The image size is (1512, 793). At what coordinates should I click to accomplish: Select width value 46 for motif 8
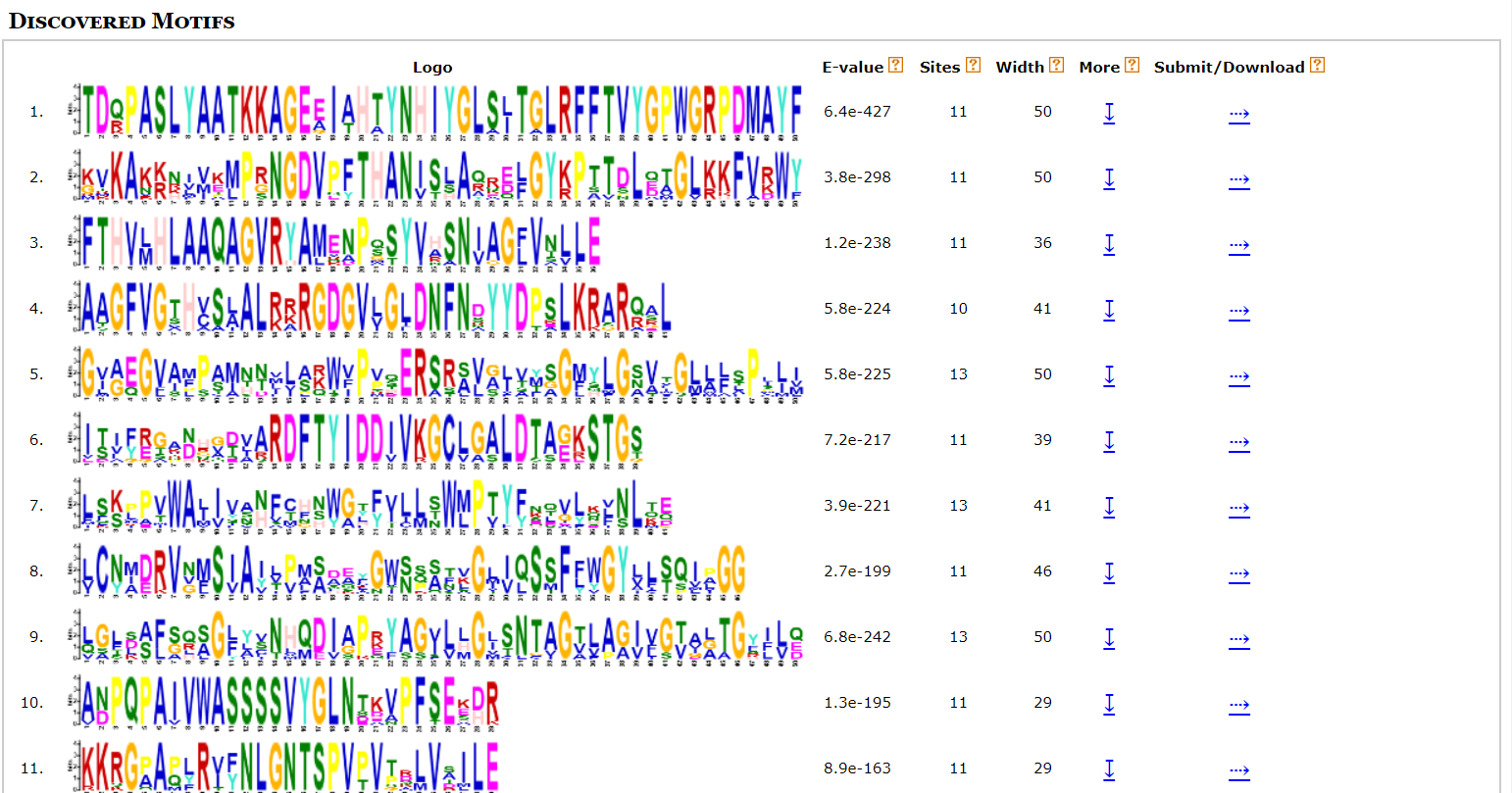pyautogui.click(x=1042, y=571)
